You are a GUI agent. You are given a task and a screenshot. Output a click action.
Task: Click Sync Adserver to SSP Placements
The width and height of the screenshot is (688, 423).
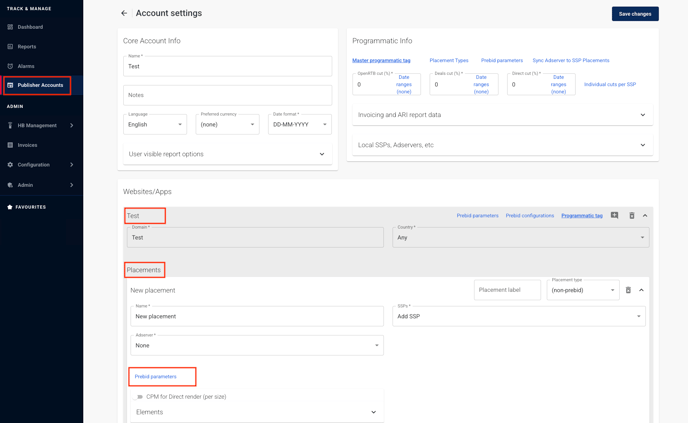[x=571, y=61]
